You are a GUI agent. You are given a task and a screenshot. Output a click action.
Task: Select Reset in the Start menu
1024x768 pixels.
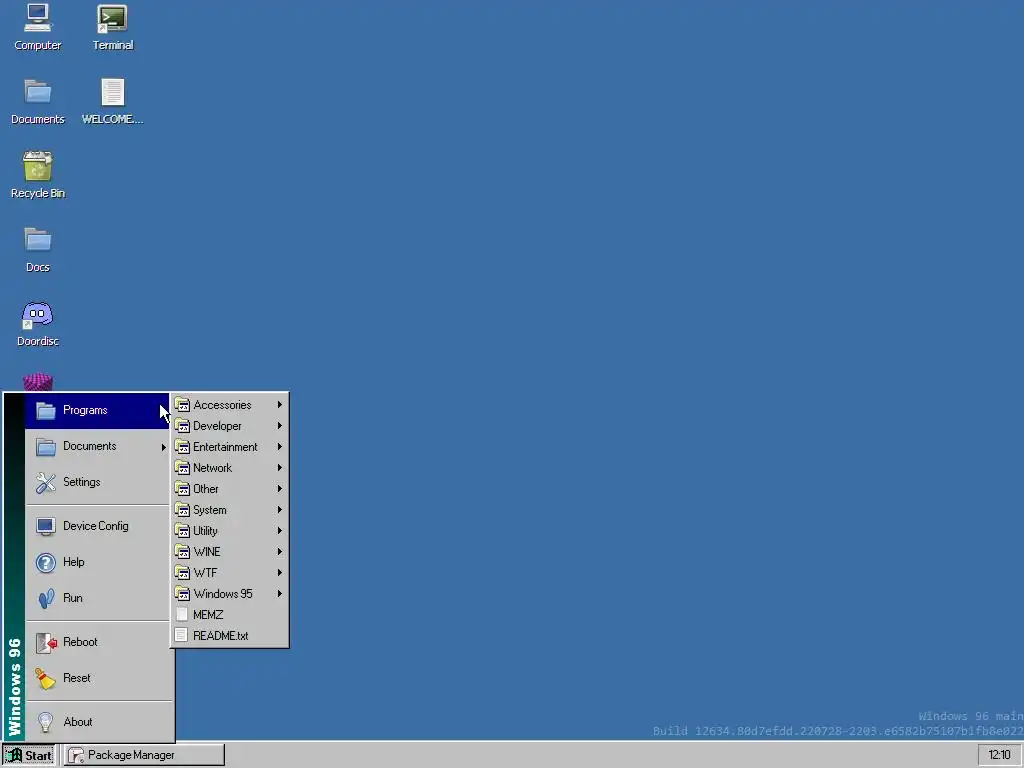pos(97,679)
